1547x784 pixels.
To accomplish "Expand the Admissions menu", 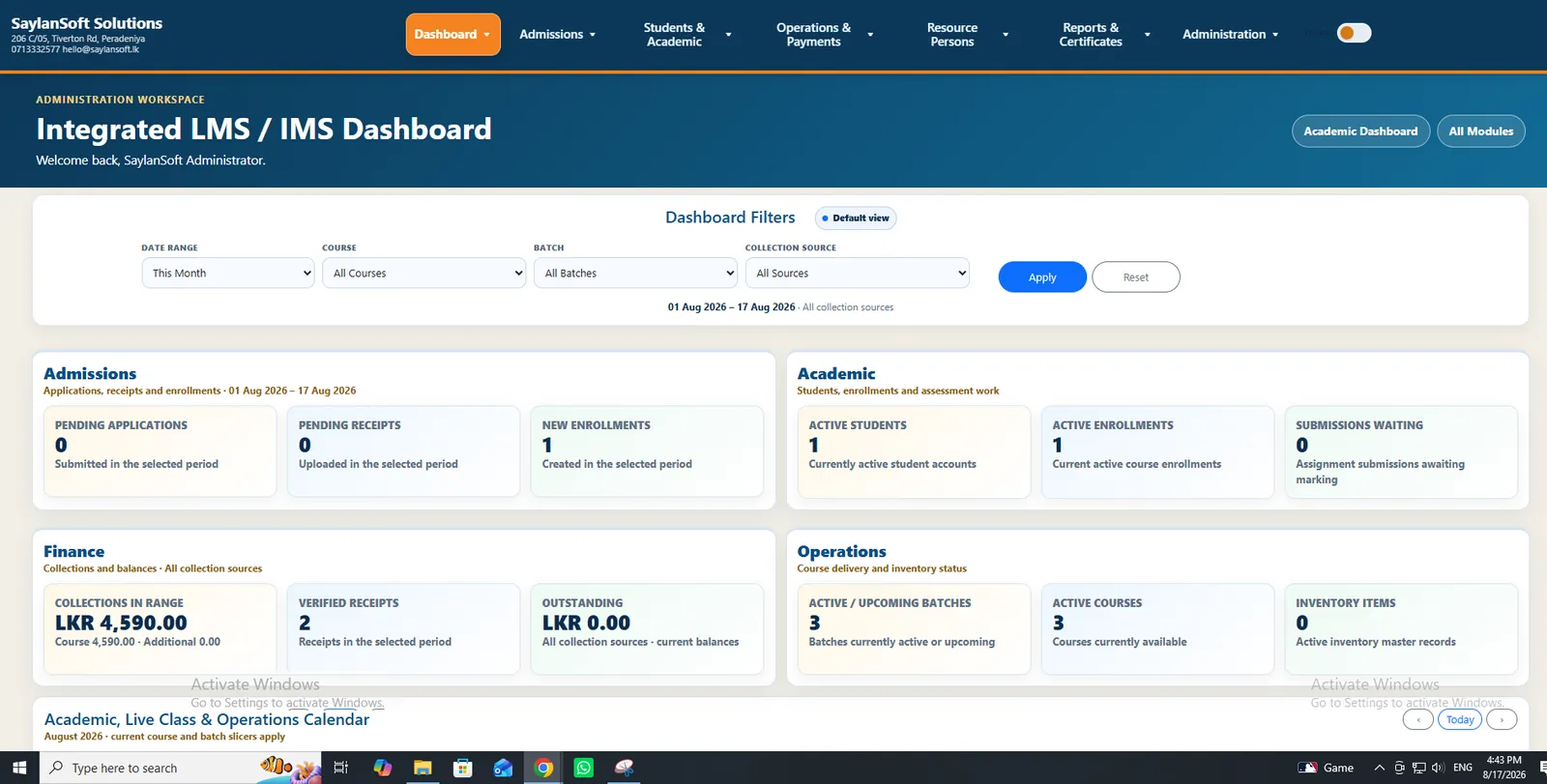I will (x=558, y=34).
